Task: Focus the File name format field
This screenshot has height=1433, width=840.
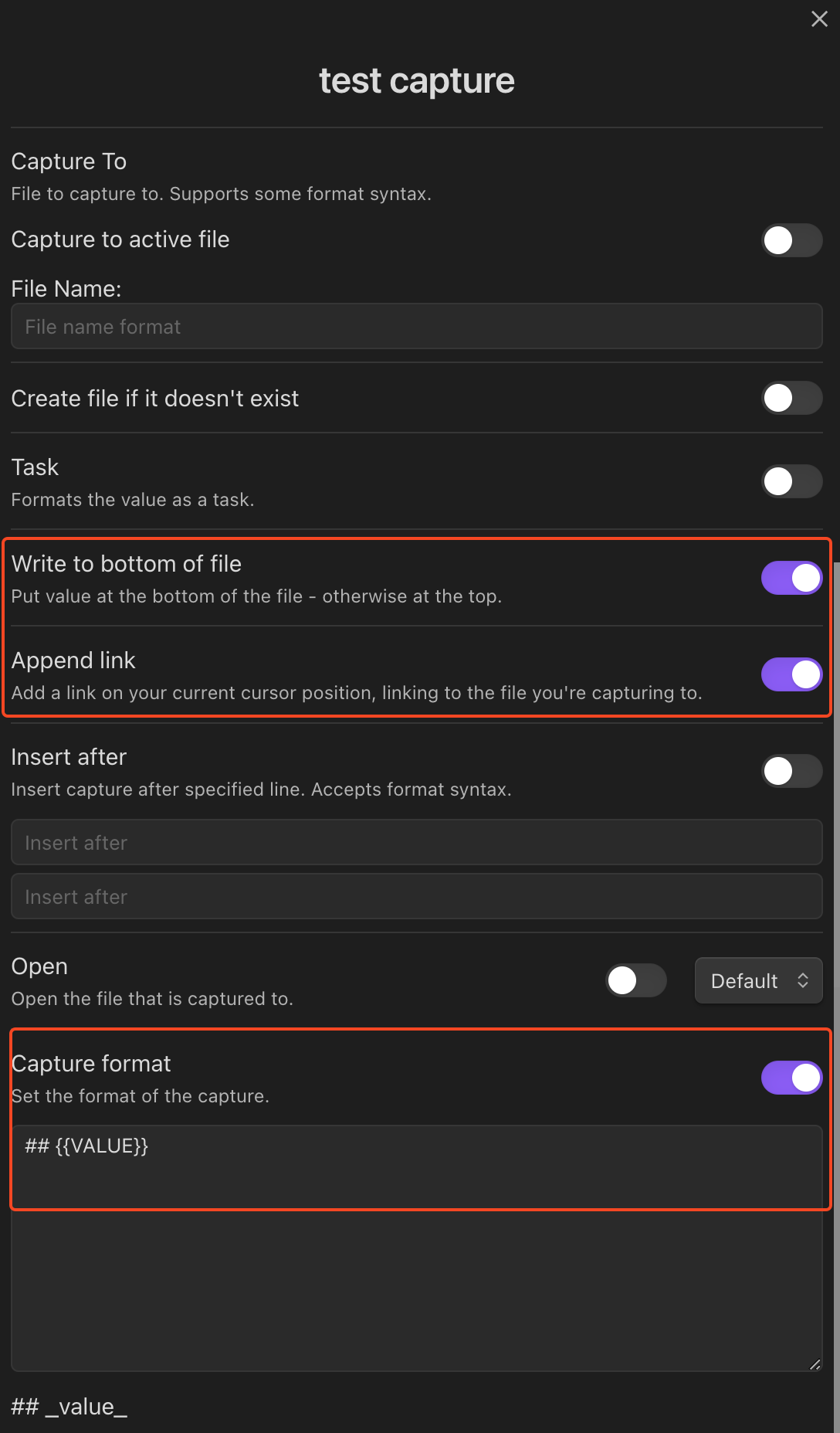Action: (x=417, y=326)
